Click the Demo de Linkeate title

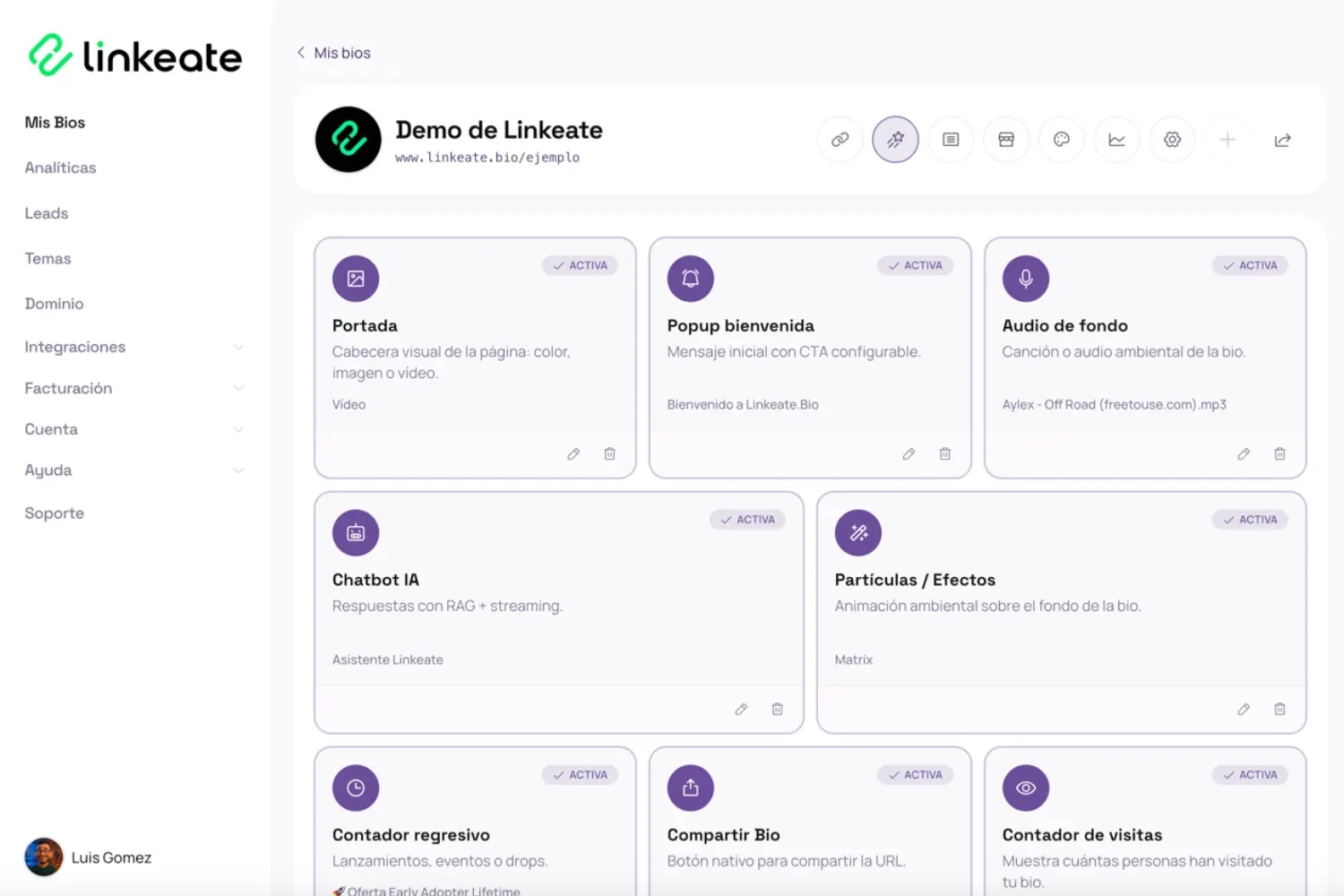tap(499, 130)
